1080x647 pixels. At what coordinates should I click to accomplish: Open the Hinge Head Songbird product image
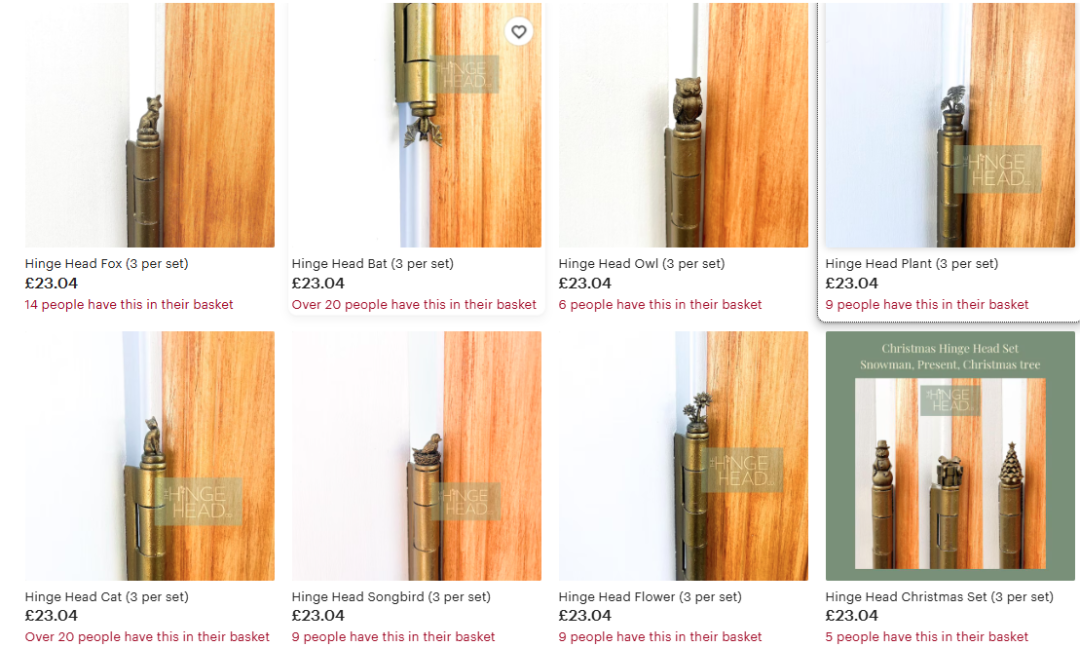pos(416,456)
